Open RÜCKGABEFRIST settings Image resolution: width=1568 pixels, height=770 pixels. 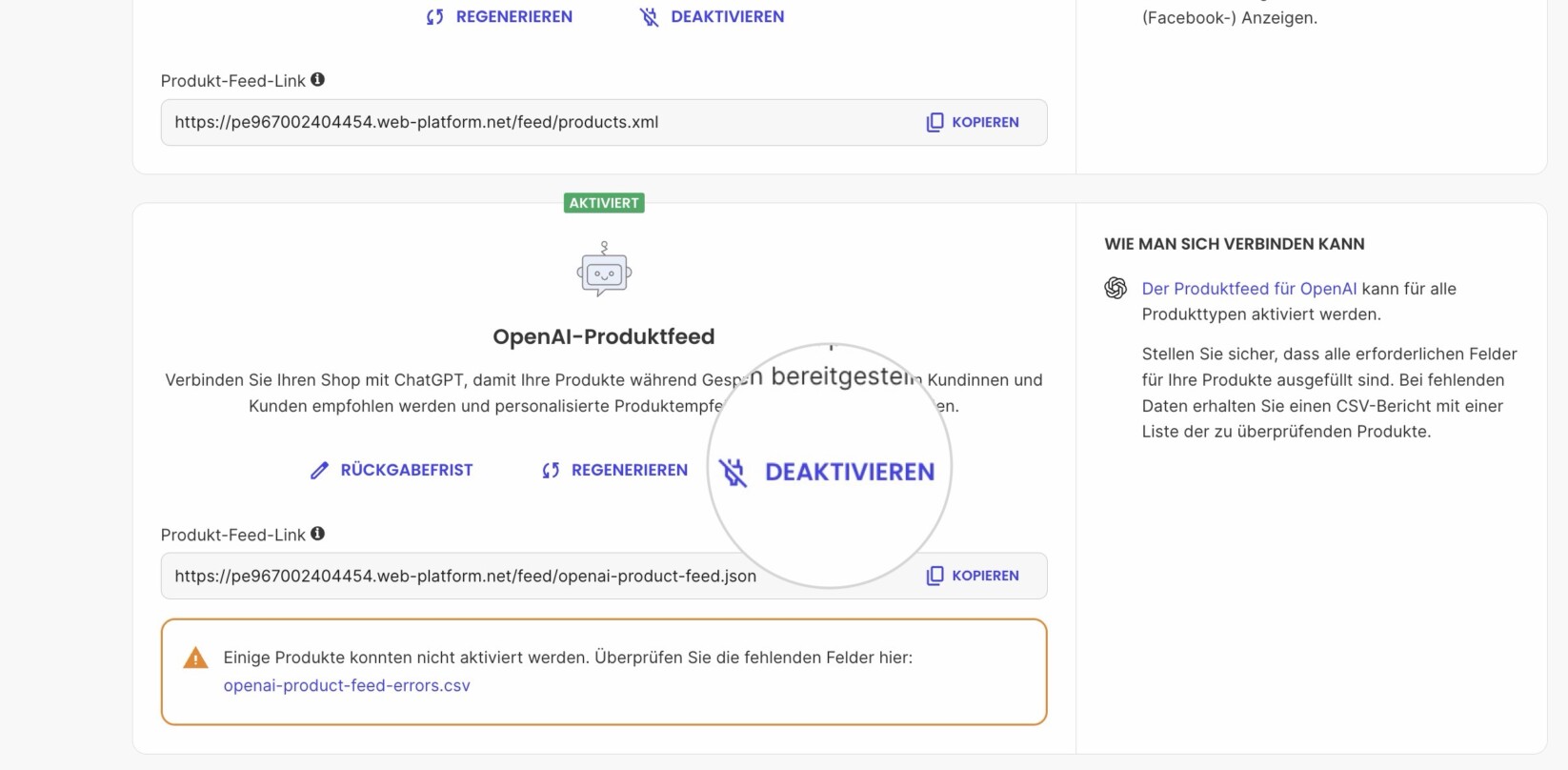(392, 470)
